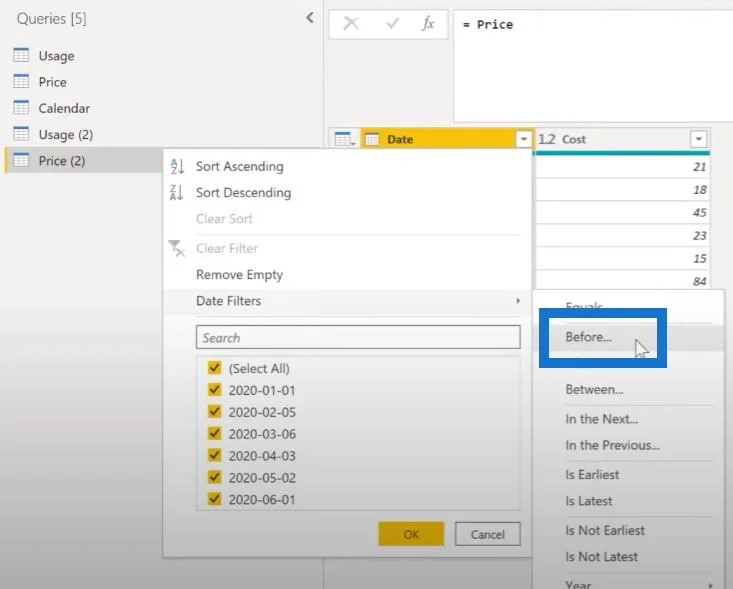
Task: Click the table icon beside the Price query
Action: (x=21, y=81)
